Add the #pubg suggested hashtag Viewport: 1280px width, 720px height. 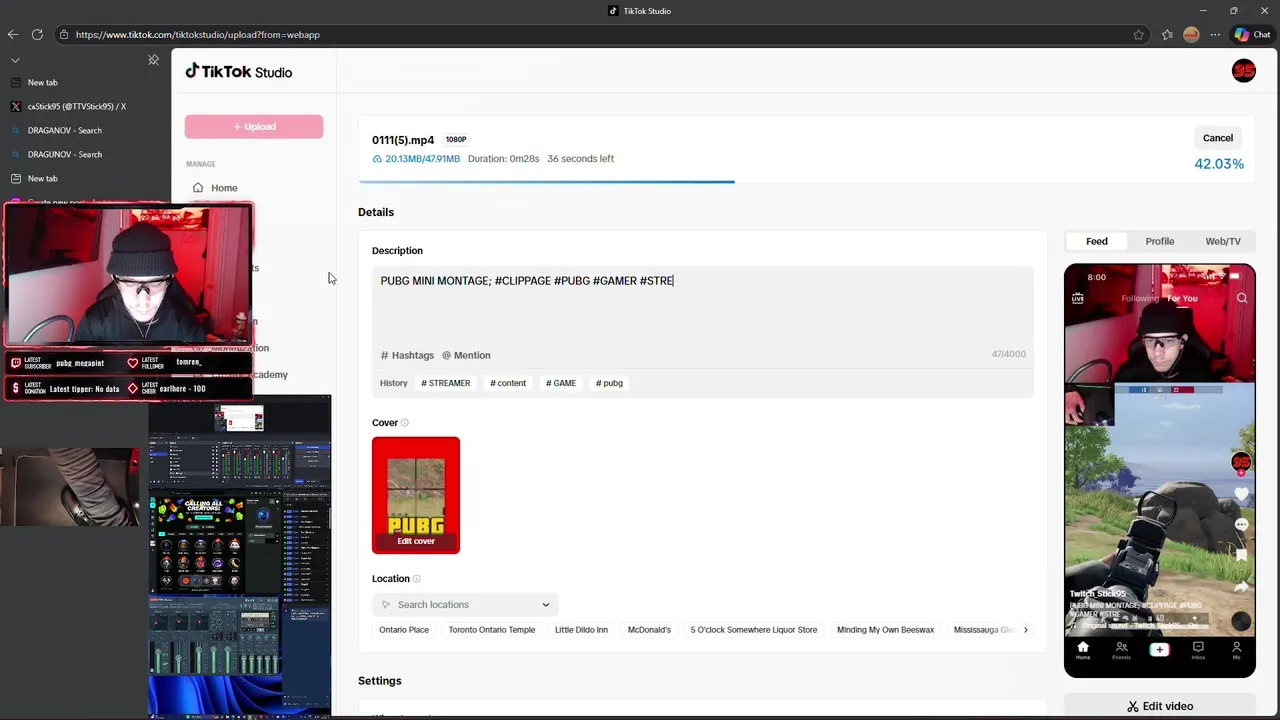609,383
